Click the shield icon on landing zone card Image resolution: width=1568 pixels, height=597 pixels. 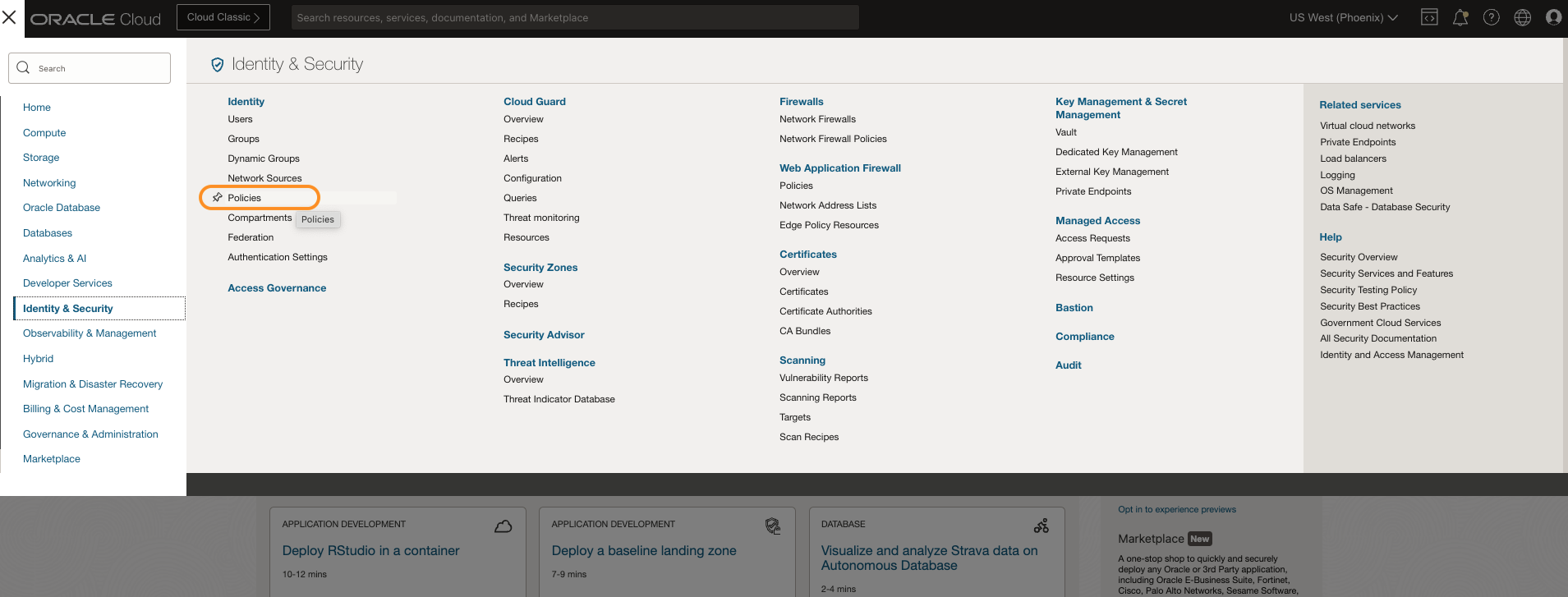(x=773, y=526)
